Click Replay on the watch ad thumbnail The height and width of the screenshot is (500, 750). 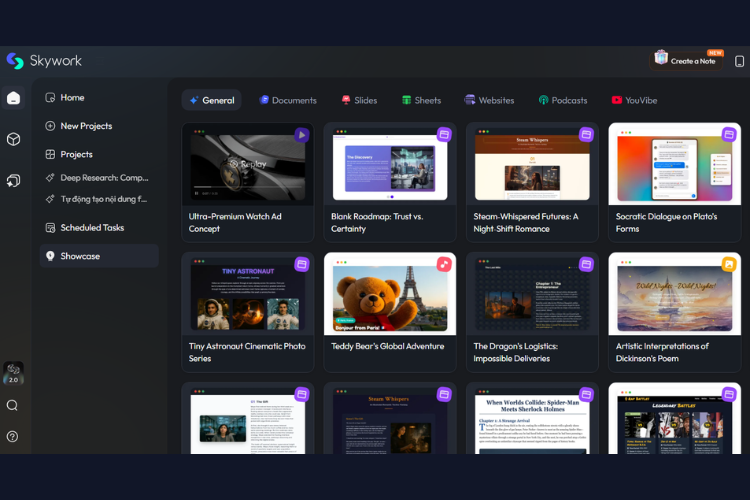[x=248, y=164]
